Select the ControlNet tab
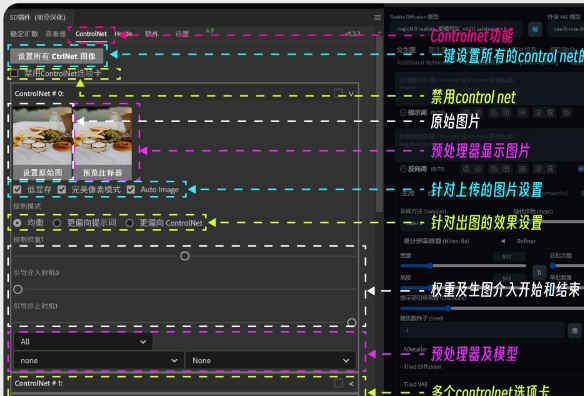The image size is (584, 396). (x=91, y=34)
